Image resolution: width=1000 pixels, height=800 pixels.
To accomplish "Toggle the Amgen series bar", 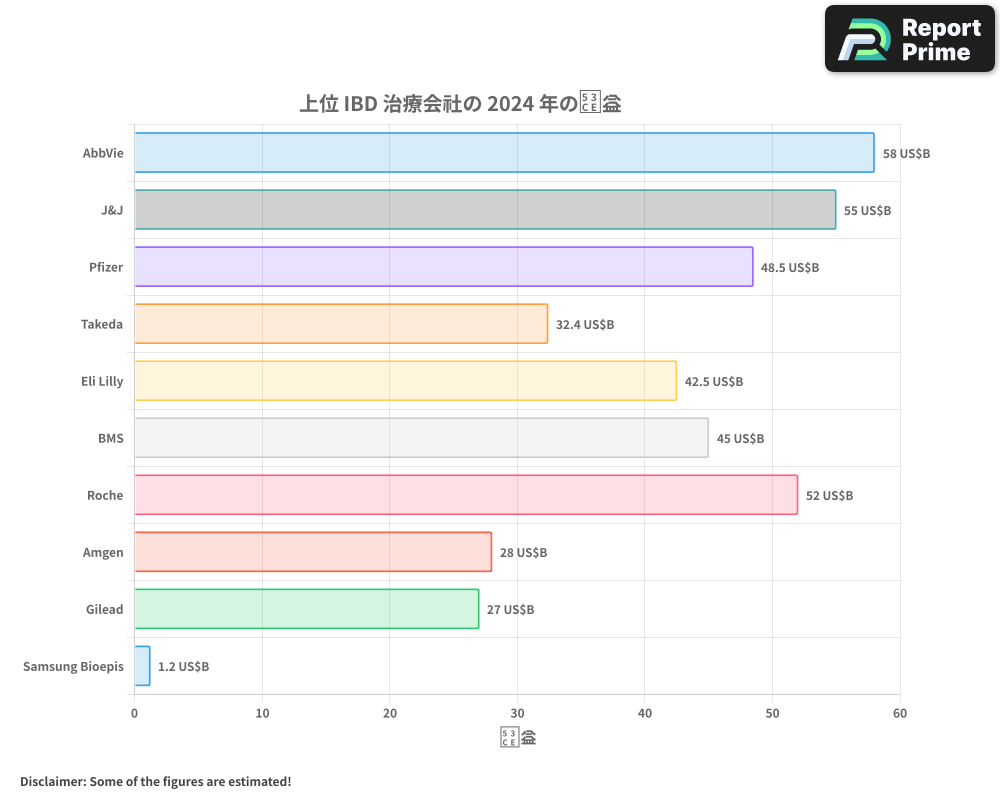I will (x=310, y=552).
